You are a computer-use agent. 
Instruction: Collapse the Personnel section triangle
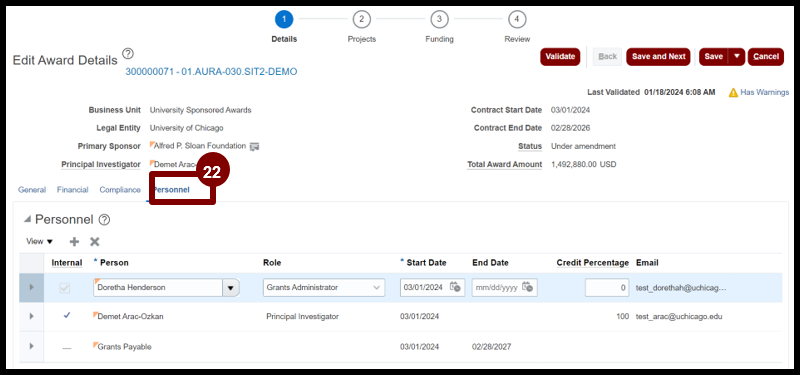tap(27, 219)
